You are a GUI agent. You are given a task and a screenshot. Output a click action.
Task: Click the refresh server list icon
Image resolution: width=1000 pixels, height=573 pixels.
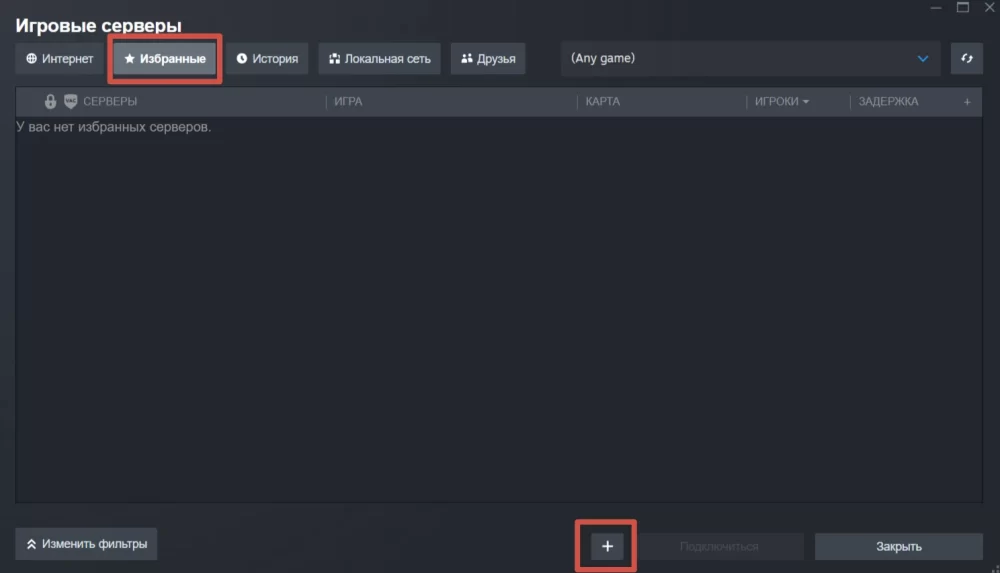click(x=966, y=59)
